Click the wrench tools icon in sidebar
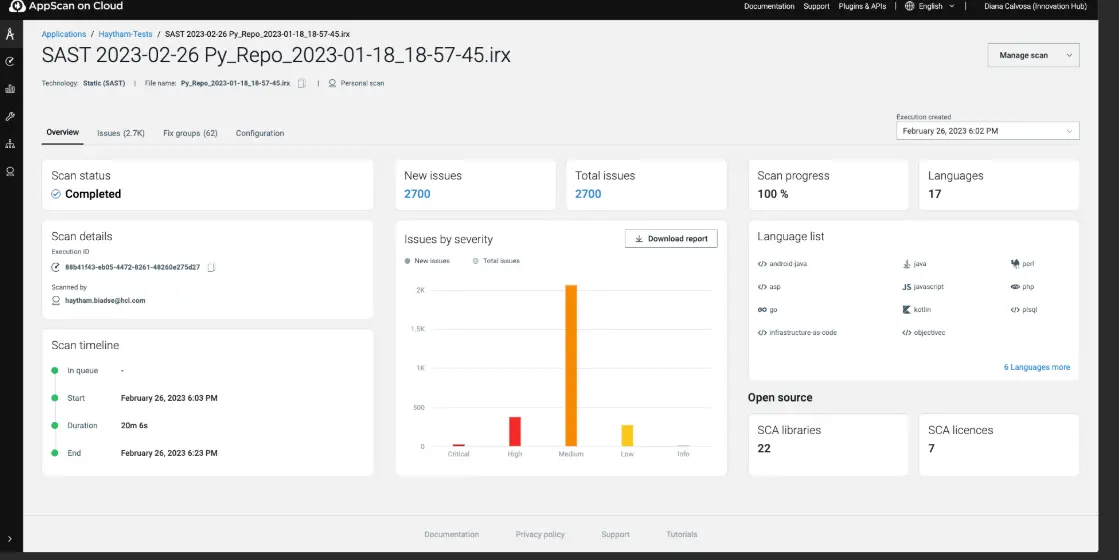This screenshot has height=560, width=1119. pyautogui.click(x=10, y=116)
